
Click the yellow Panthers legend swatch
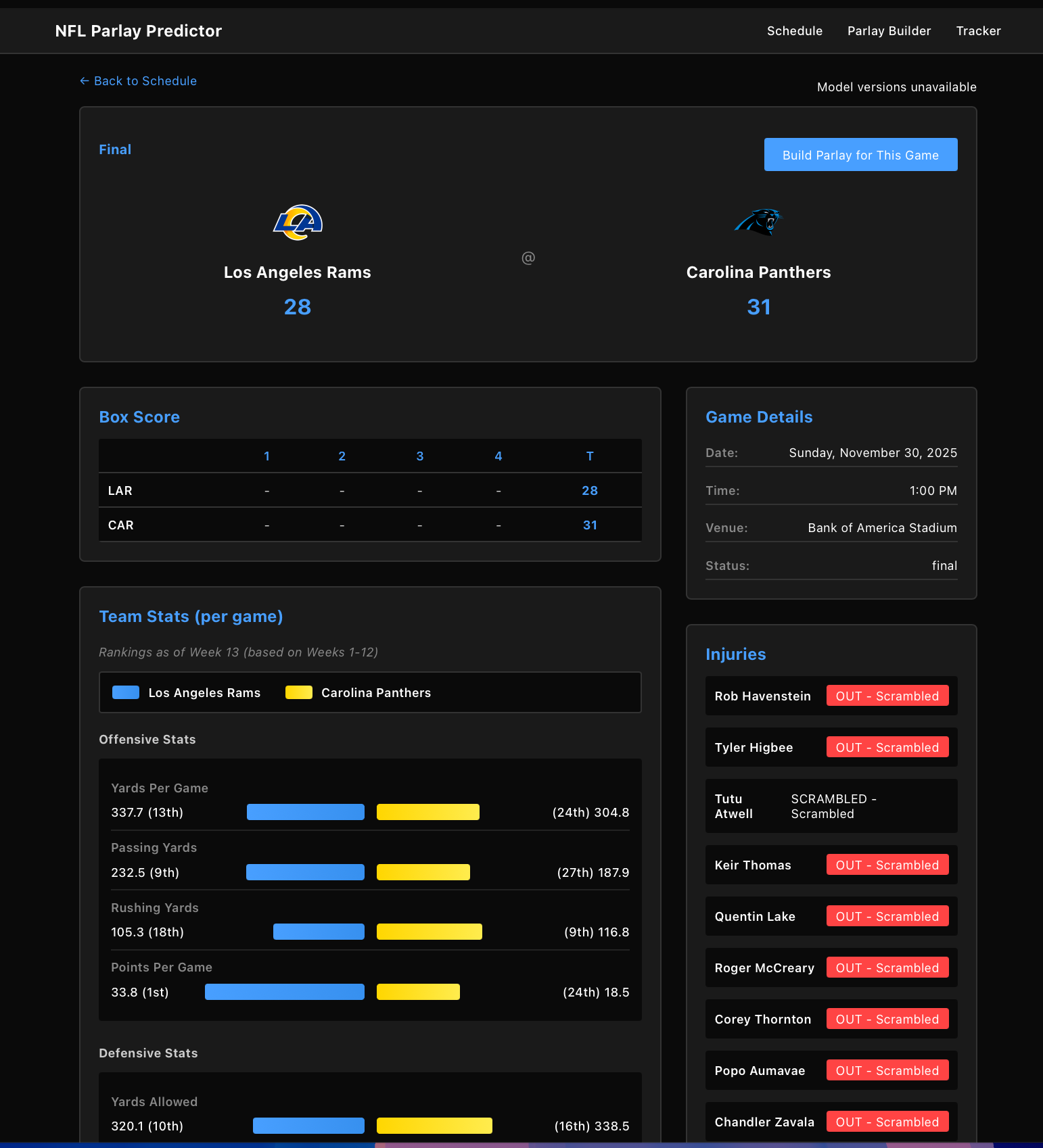tap(298, 692)
